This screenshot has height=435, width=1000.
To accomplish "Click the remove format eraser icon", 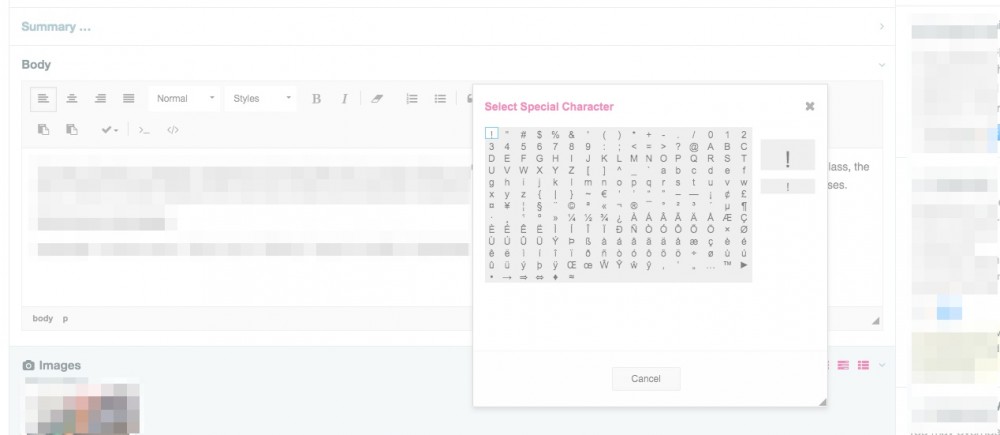I will click(x=381, y=99).
